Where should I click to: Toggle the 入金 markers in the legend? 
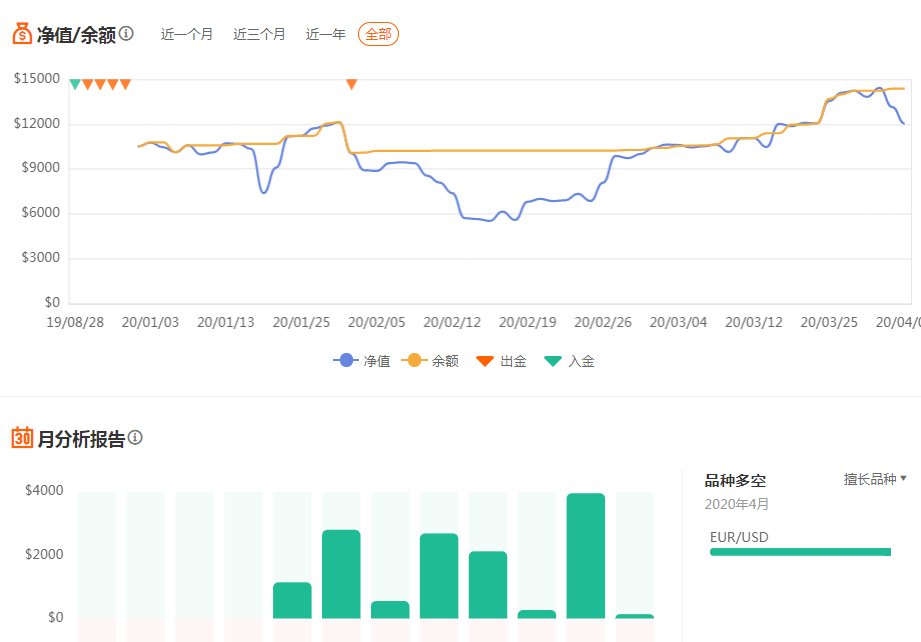tap(569, 361)
